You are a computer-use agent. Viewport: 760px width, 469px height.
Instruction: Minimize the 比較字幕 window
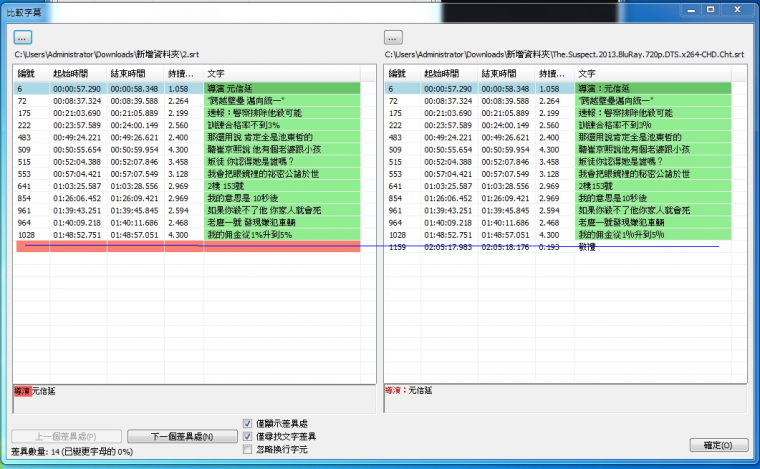(691, 10)
